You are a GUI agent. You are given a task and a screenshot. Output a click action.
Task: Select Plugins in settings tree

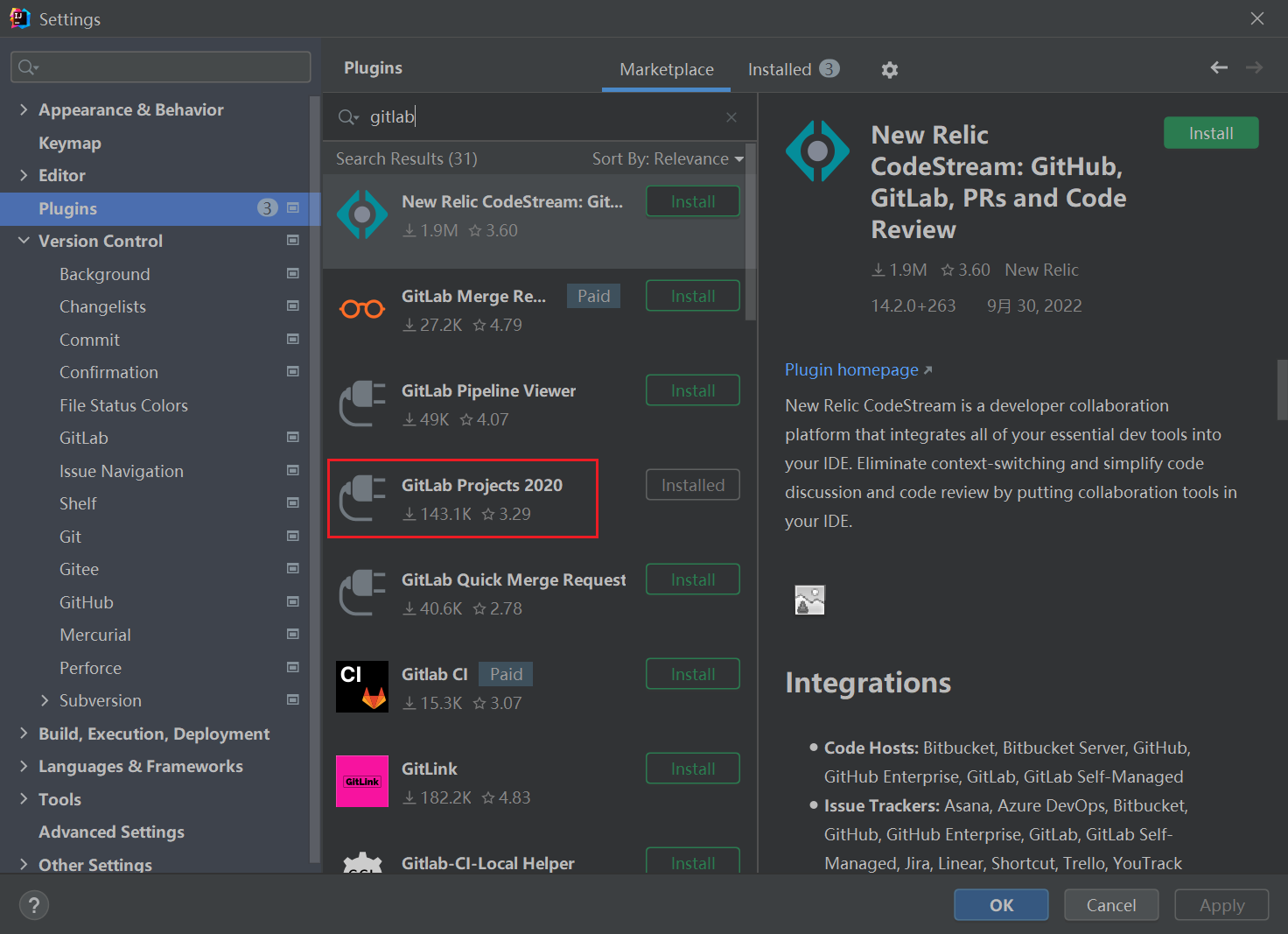[160, 208]
